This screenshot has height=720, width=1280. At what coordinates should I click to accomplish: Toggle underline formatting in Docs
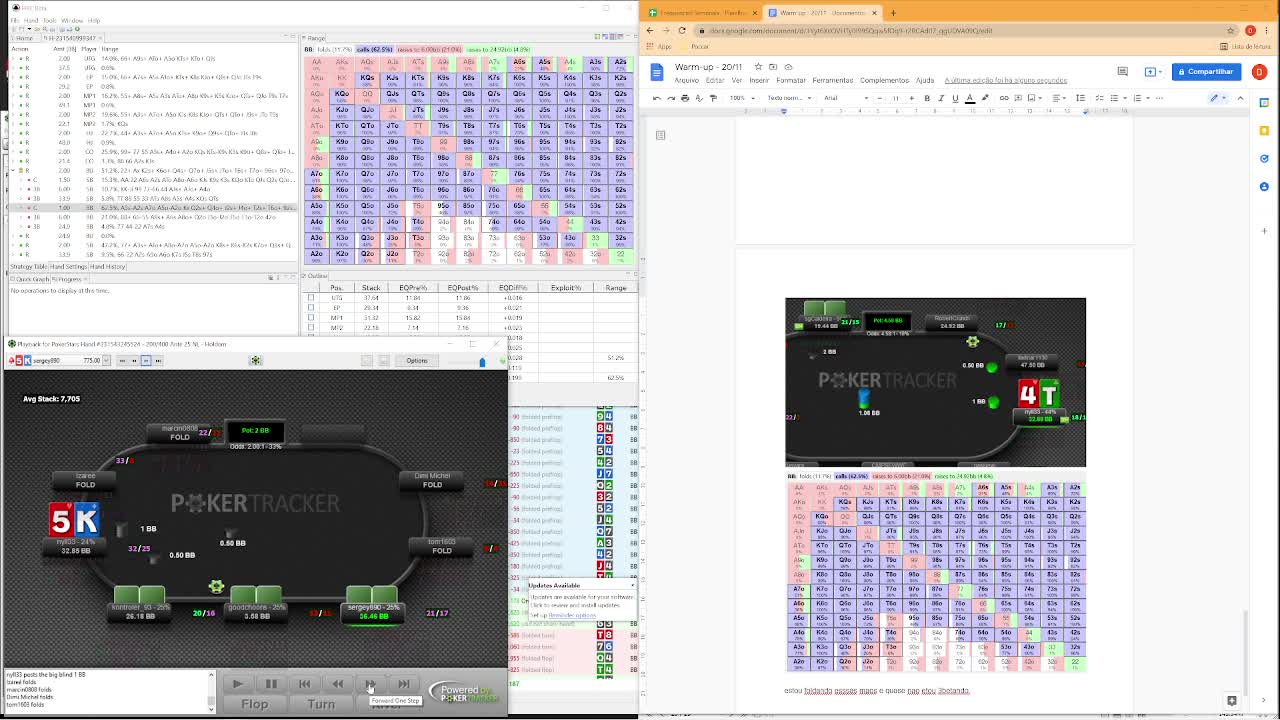pyautogui.click(x=955, y=98)
